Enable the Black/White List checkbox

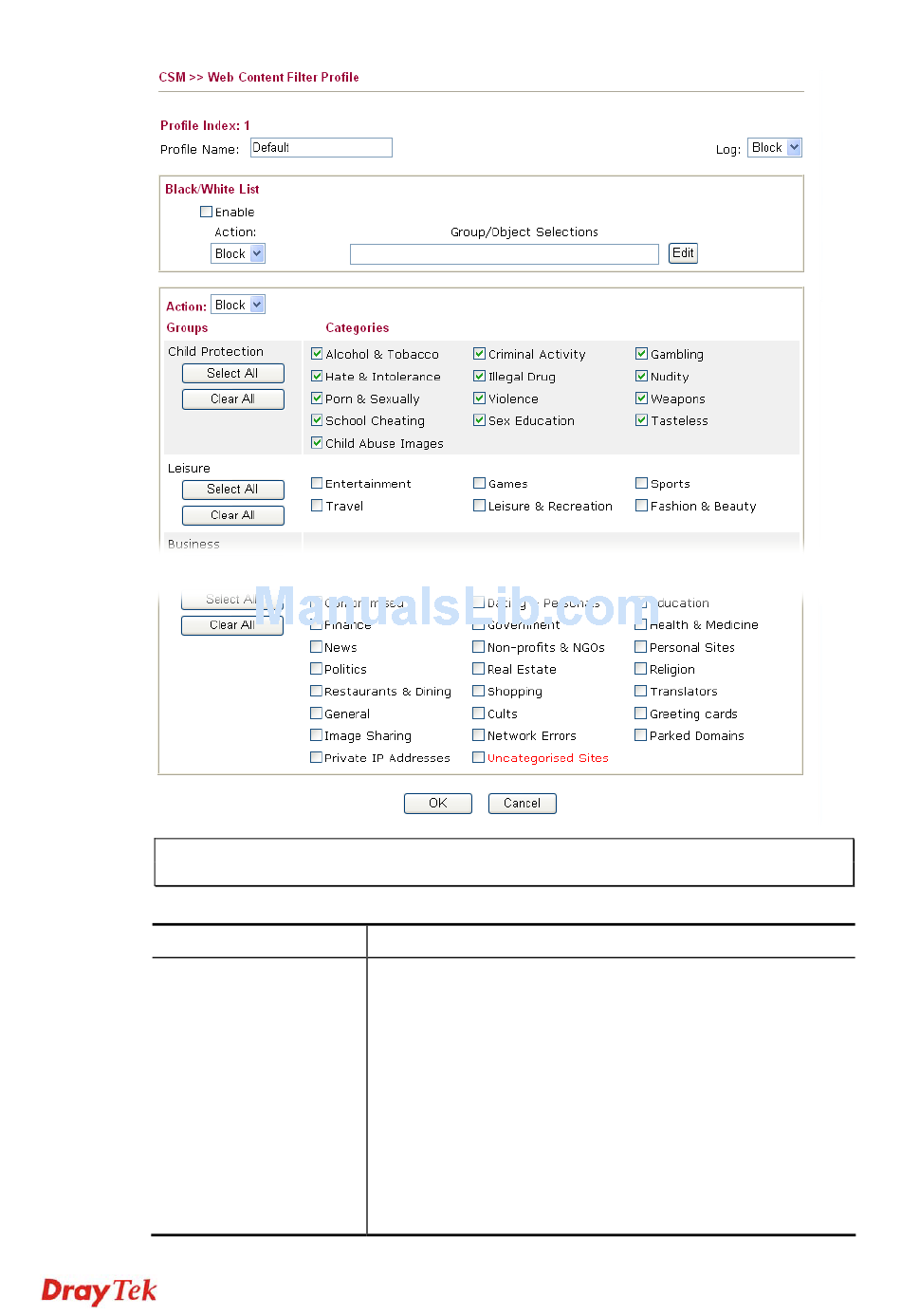tap(206, 213)
